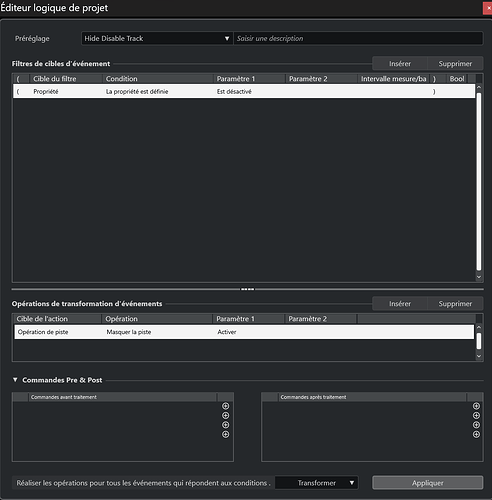Screen dimensions: 492x500
Task: Collapse the Commandes Pre & Post section
Action: coord(15,380)
